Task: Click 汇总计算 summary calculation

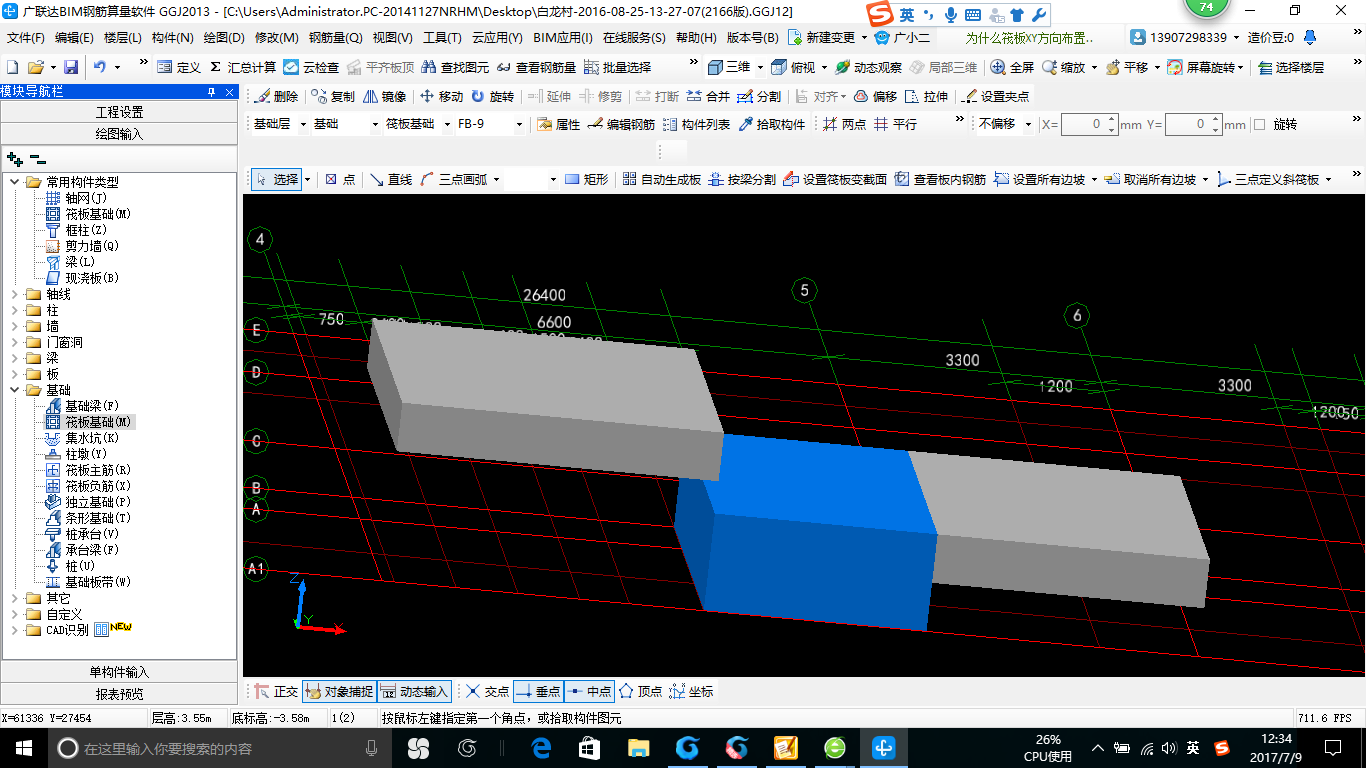Action: click(x=242, y=68)
